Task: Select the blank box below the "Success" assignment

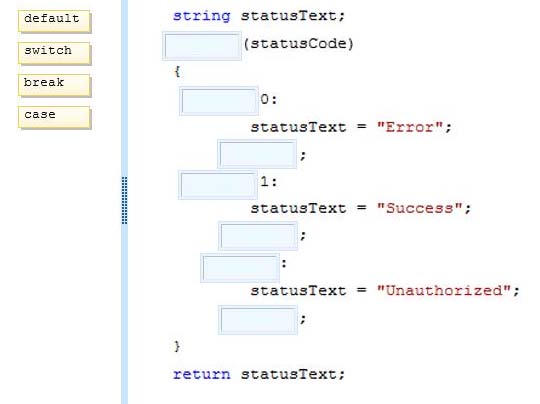Action: point(258,236)
